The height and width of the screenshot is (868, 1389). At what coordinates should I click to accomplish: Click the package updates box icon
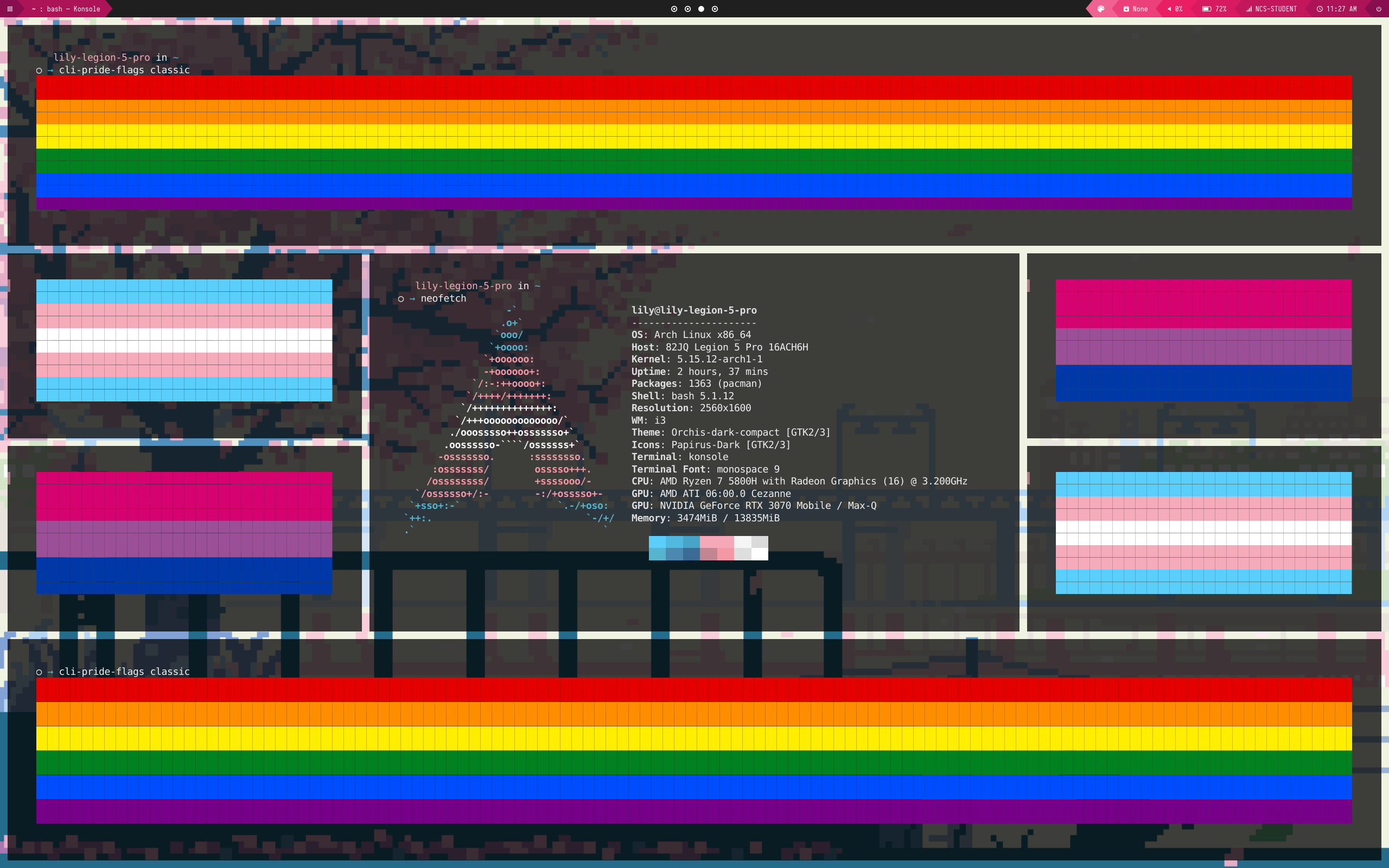[1126, 9]
